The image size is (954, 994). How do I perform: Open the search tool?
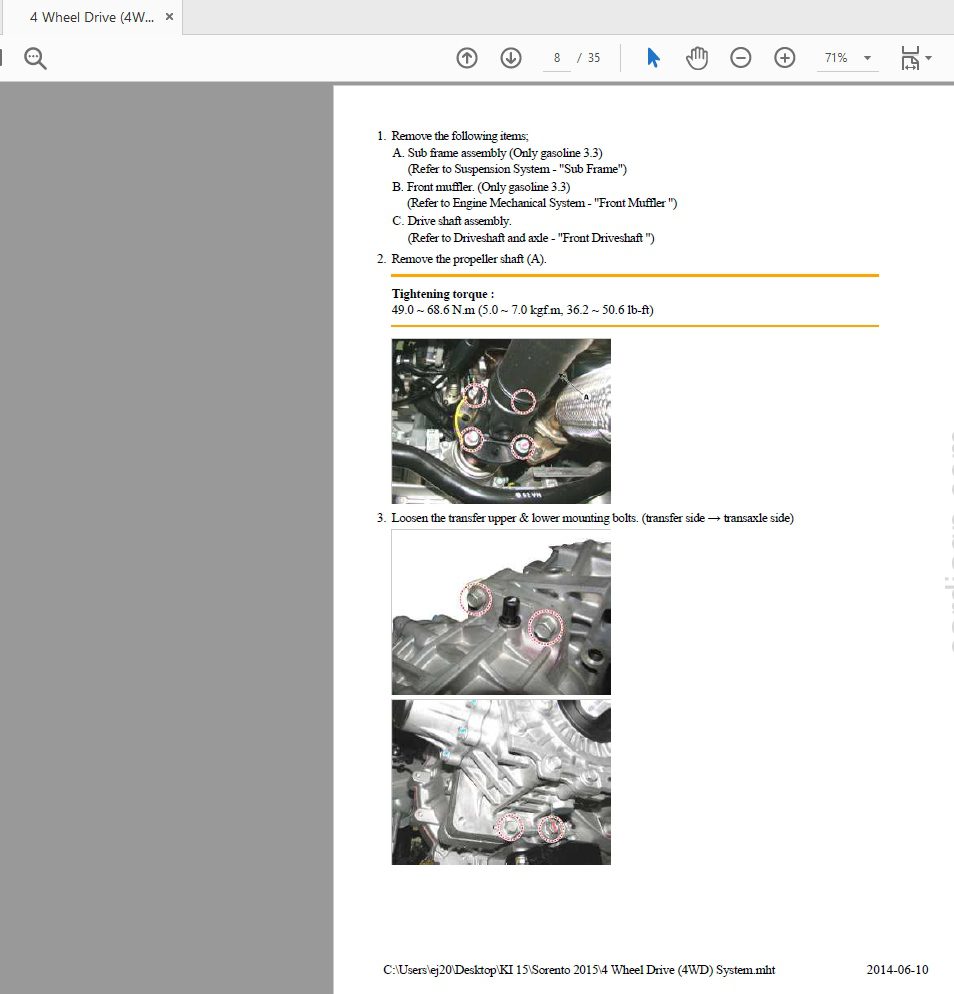coord(35,58)
